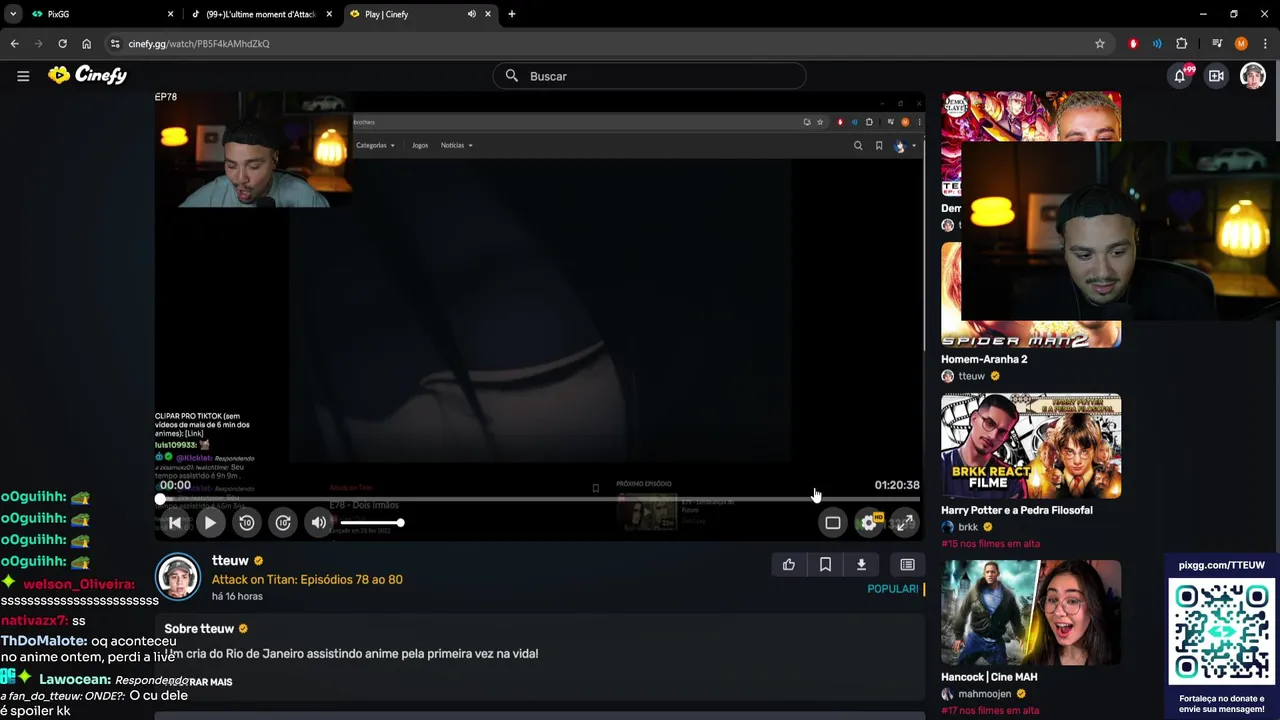Viewport: 1280px width, 720px height.
Task: Open the playlist list icon
Action: click(907, 565)
